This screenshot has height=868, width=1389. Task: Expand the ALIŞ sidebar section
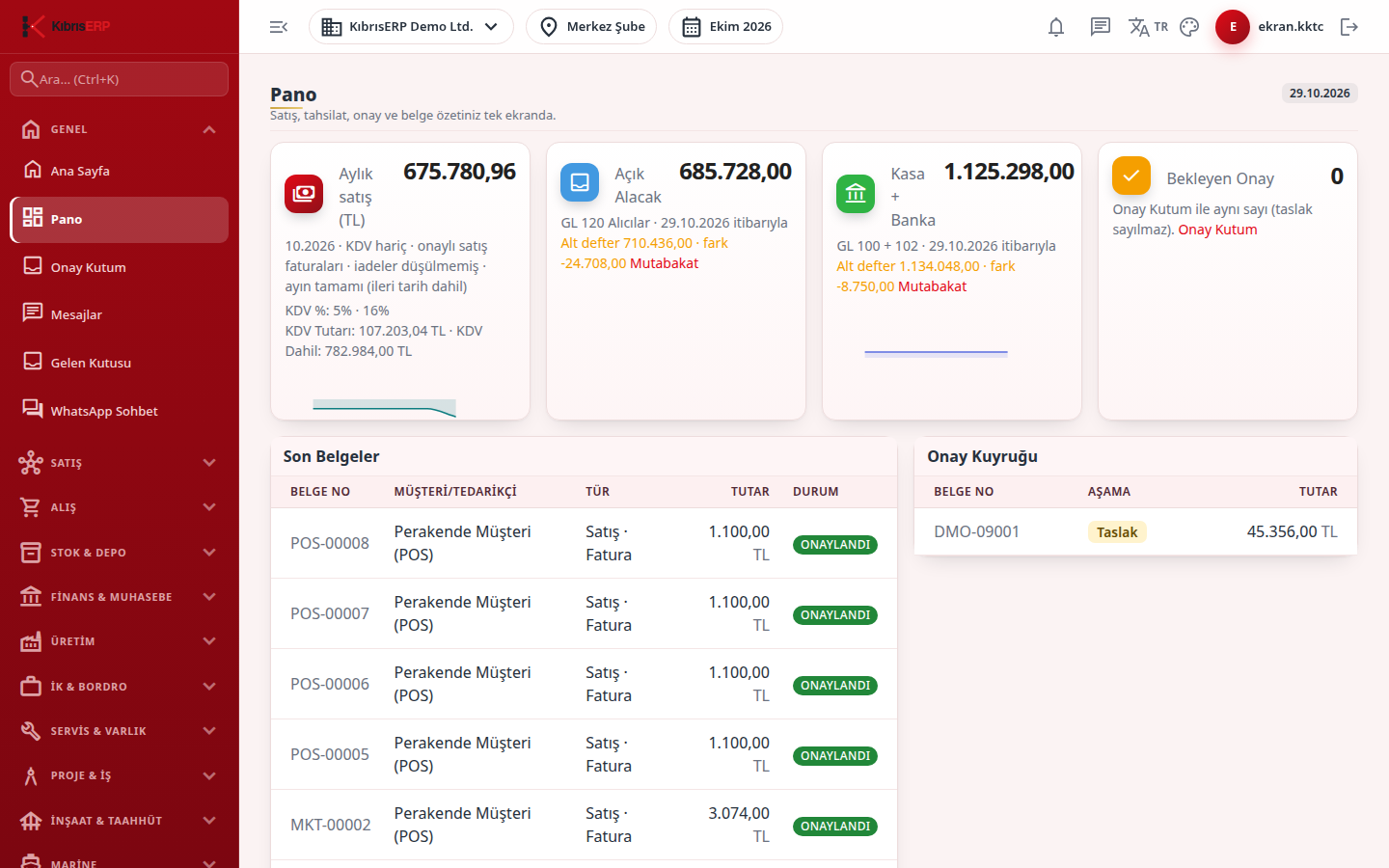120,507
